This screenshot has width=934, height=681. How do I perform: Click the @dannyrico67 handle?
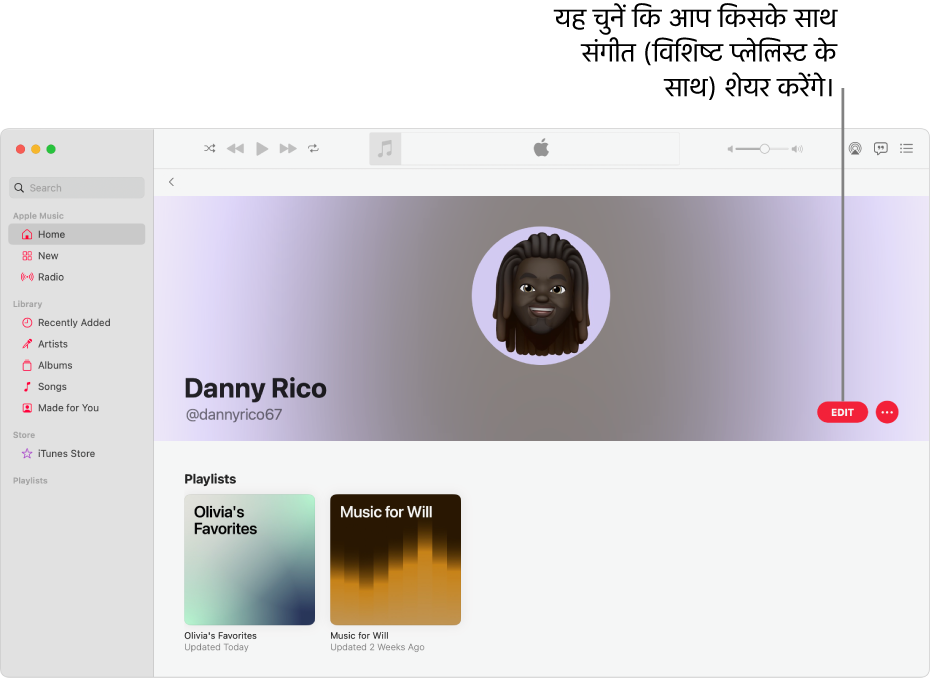(x=234, y=415)
